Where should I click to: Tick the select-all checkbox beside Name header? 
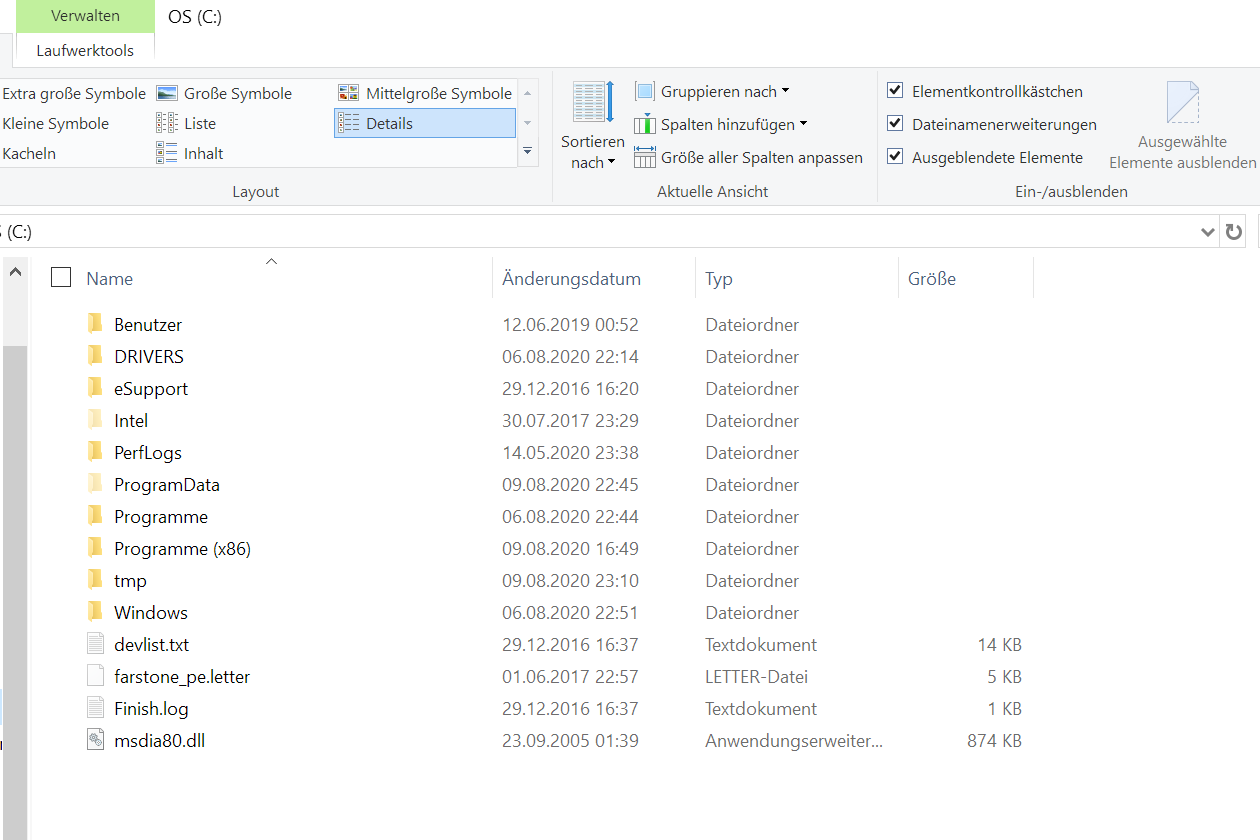(61, 278)
